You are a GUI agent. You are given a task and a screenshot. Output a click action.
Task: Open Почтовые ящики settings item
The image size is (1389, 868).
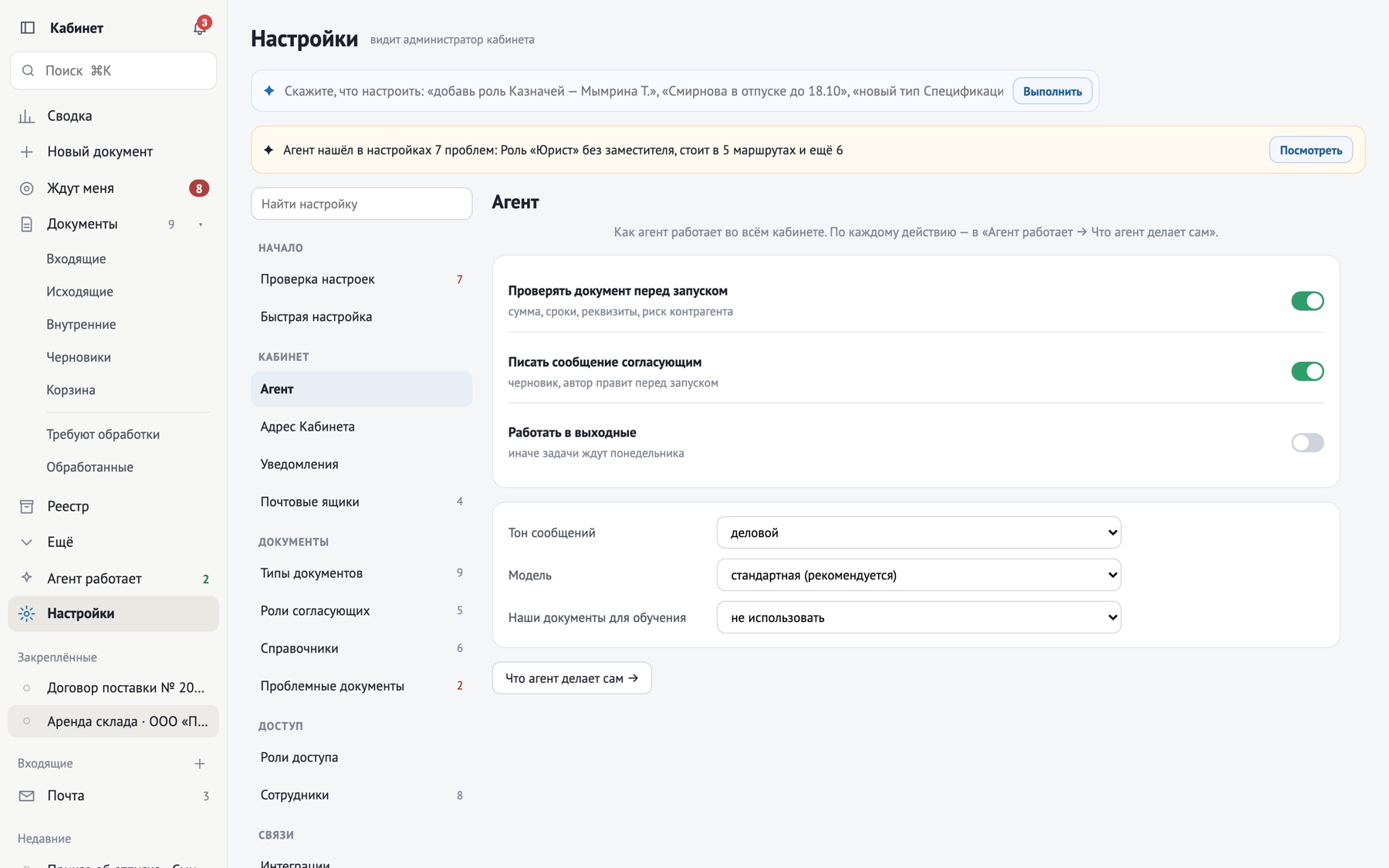point(361,502)
